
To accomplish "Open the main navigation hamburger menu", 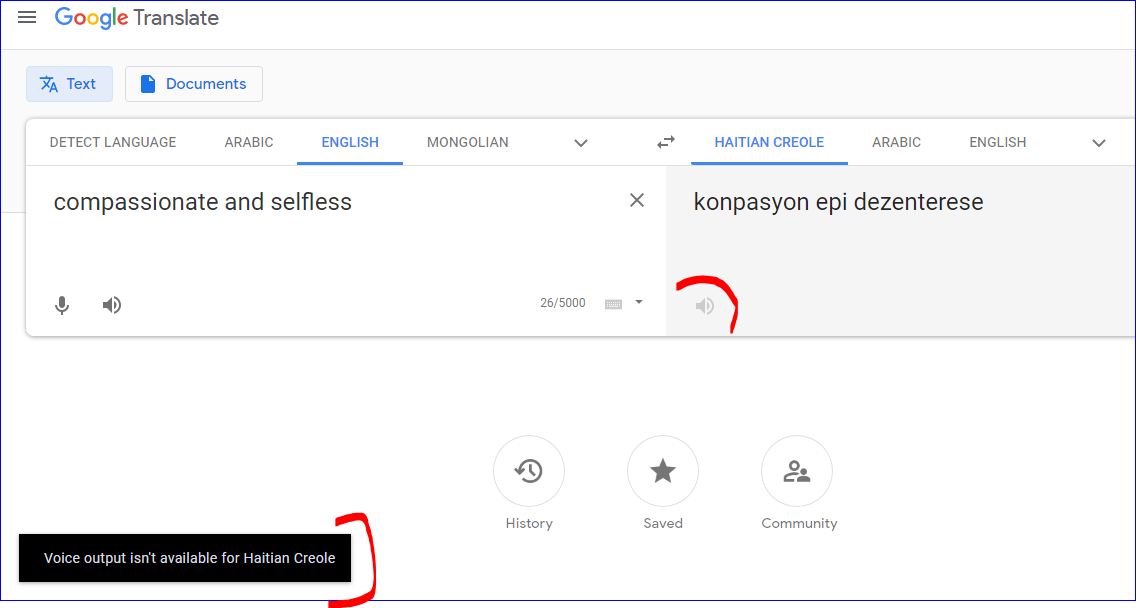I will click(27, 16).
